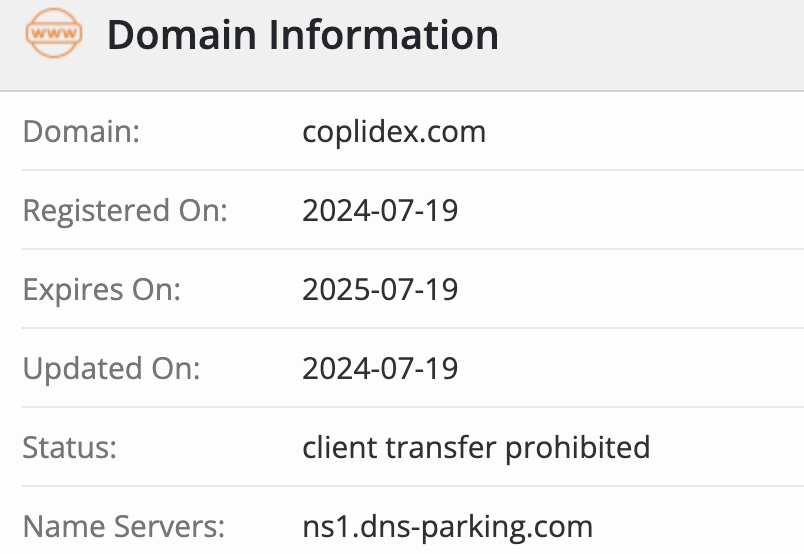The image size is (804, 554).
Task: Click the Registered On: label
Action: coord(125,211)
